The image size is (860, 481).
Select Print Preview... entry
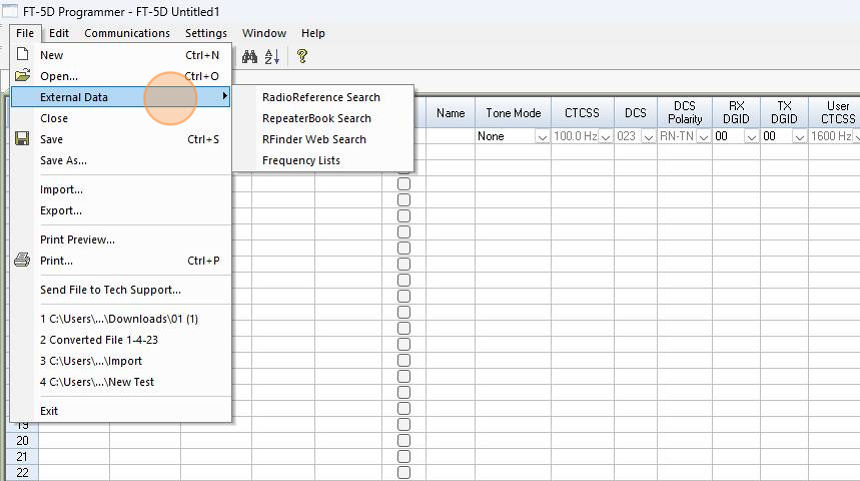click(x=121, y=240)
